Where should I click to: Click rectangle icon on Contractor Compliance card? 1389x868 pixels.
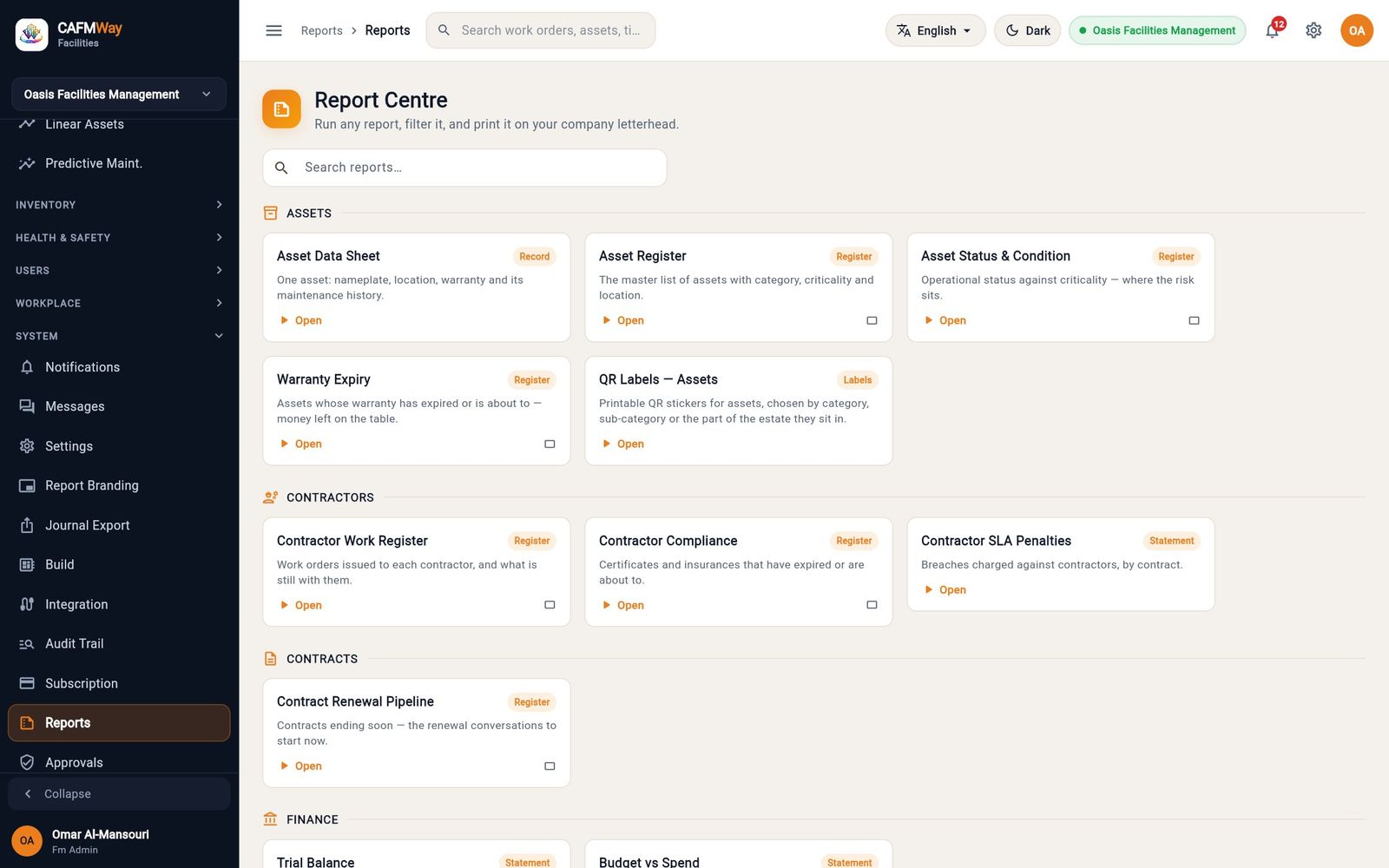point(872,605)
